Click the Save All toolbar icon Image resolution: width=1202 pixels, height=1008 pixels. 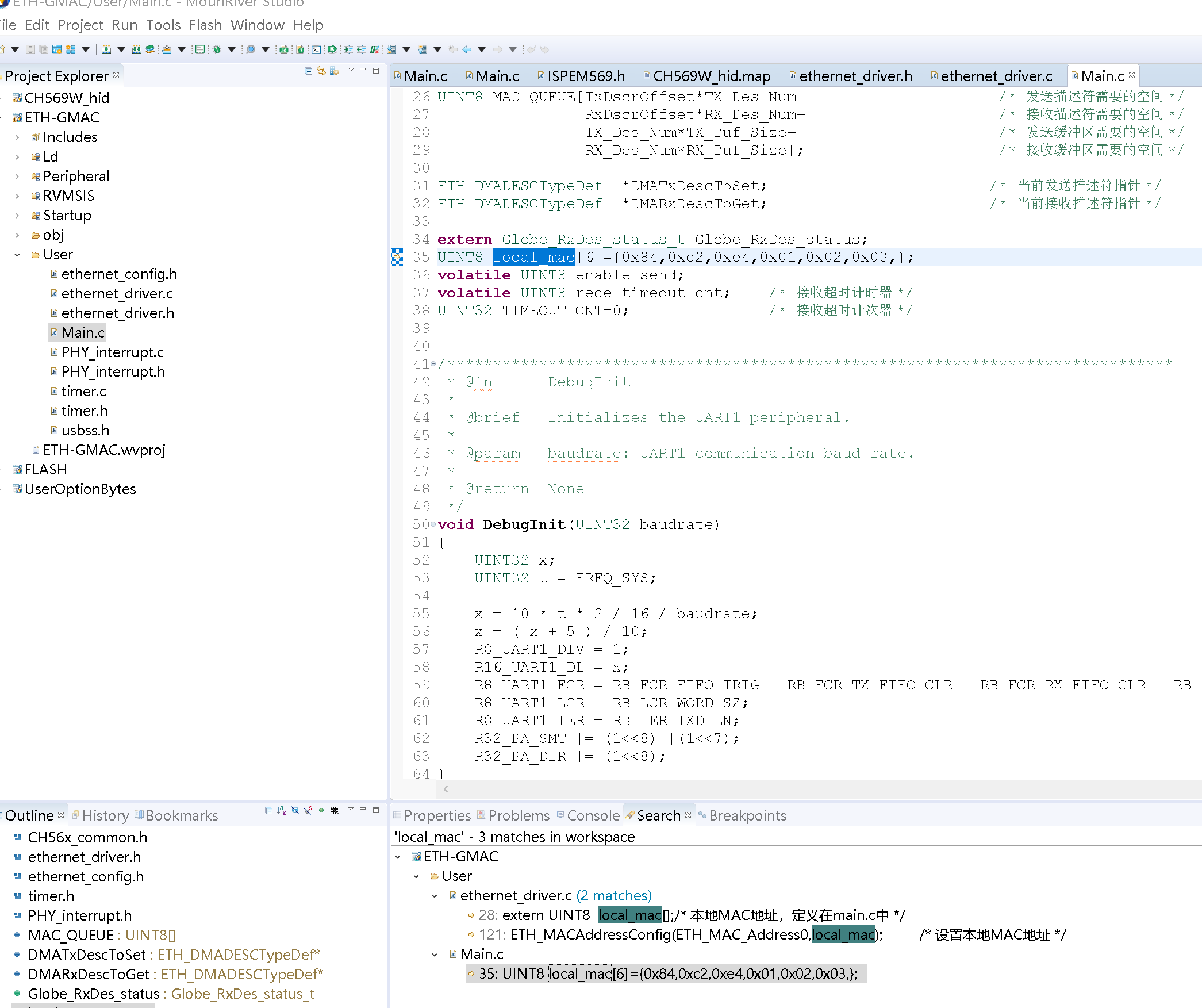tap(44, 49)
